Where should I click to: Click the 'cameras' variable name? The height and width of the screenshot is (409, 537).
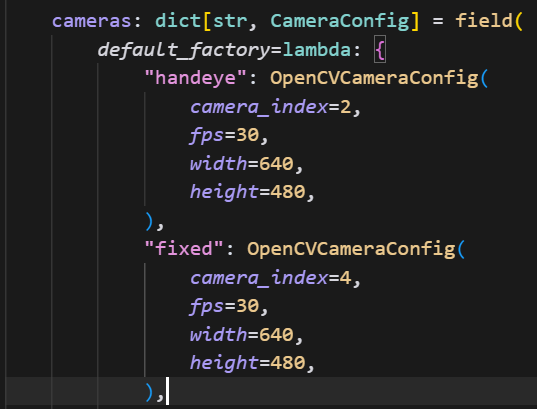[91, 21]
